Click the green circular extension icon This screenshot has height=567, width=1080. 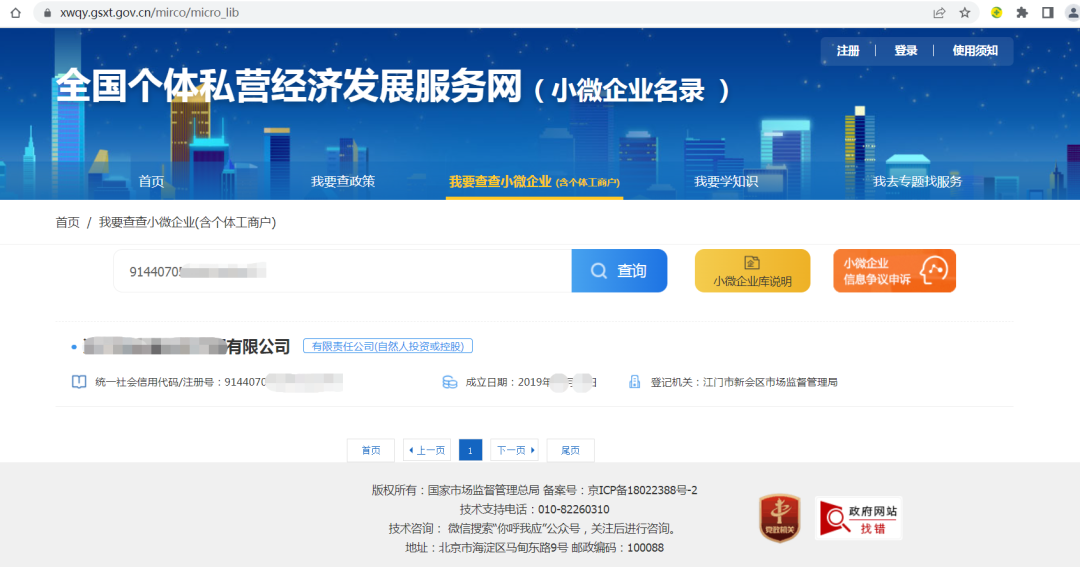pos(997,13)
